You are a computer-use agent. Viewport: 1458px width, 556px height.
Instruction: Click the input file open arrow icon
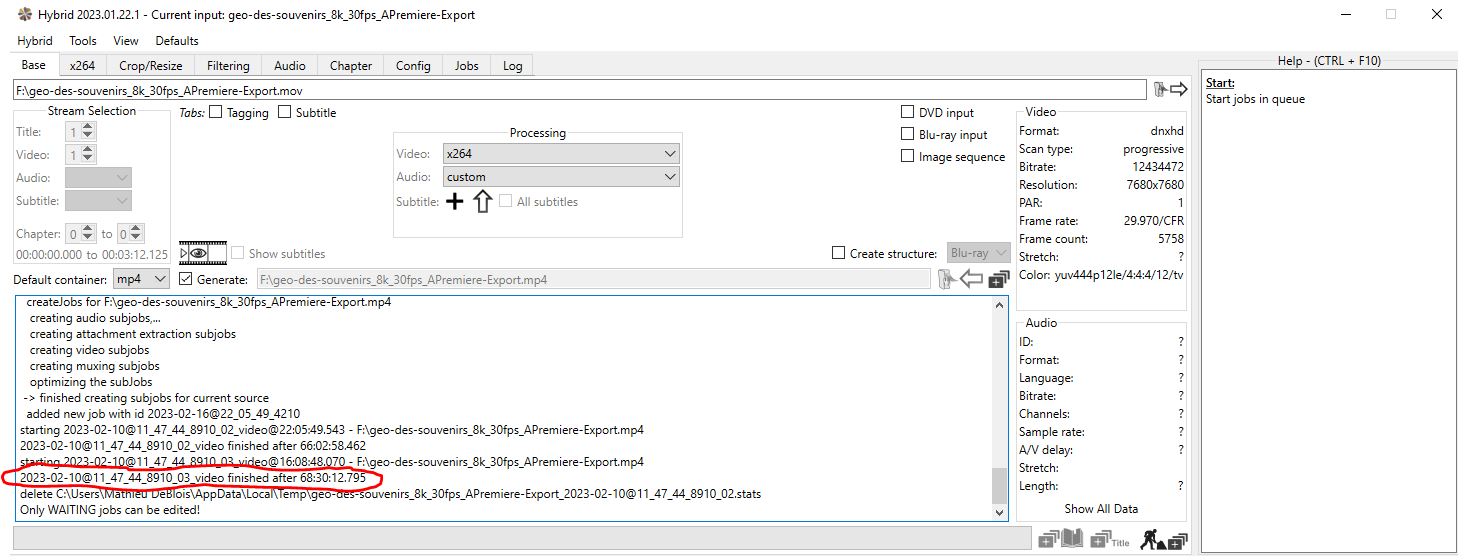[x=1169, y=90]
